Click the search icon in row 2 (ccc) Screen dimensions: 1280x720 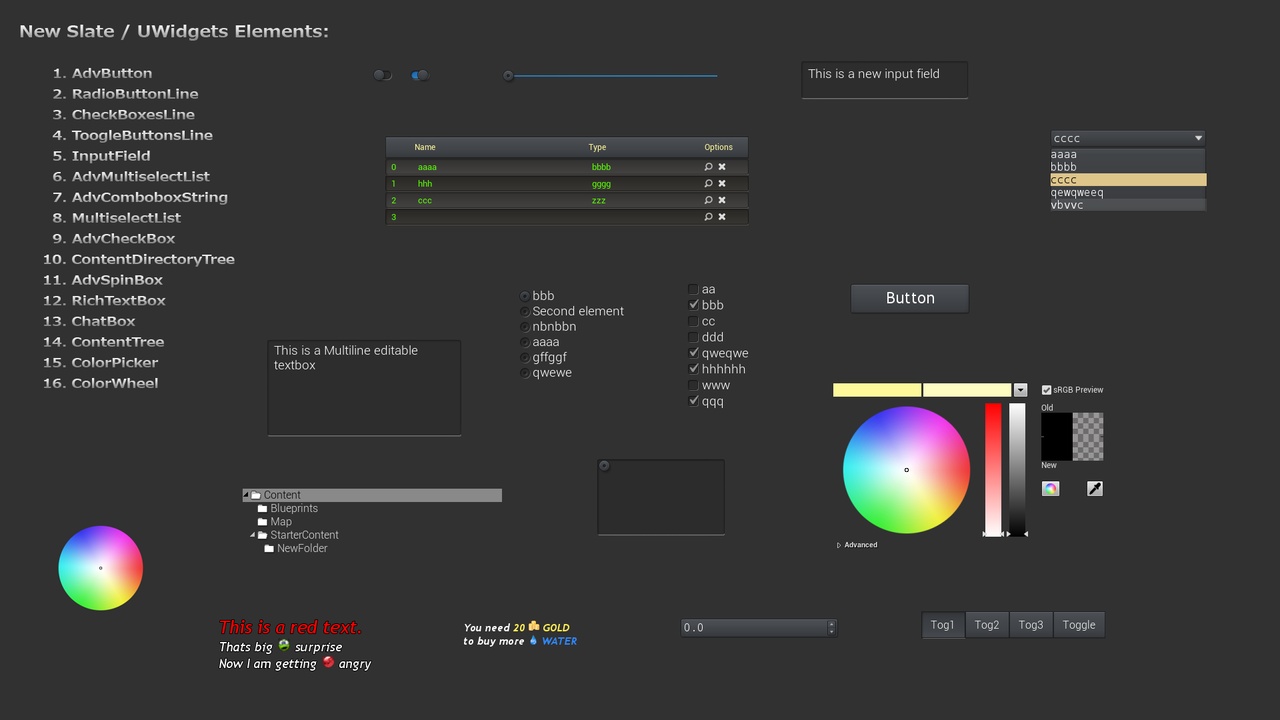coord(708,200)
